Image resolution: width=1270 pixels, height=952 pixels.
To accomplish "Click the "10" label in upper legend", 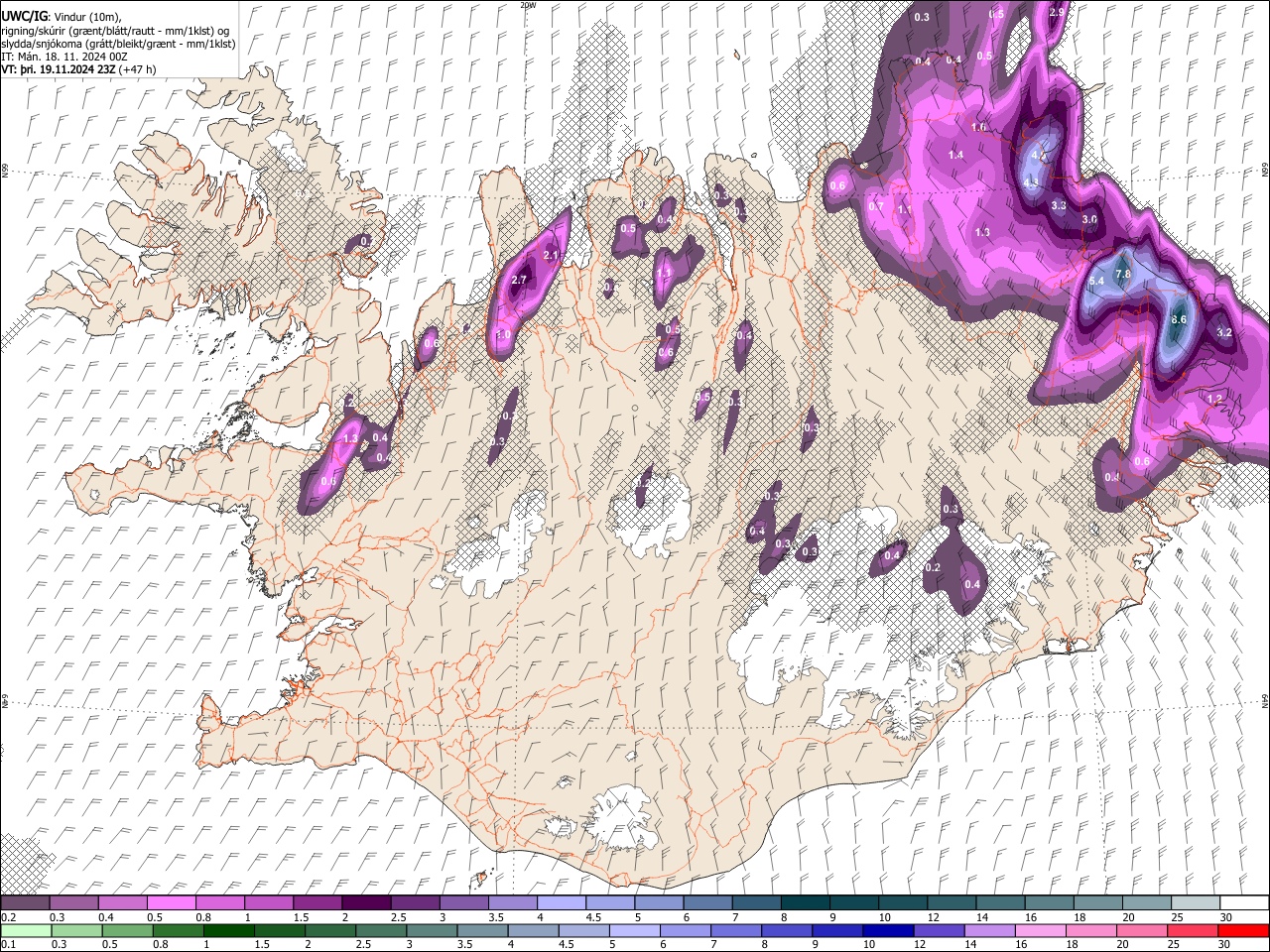I will 884,917.
